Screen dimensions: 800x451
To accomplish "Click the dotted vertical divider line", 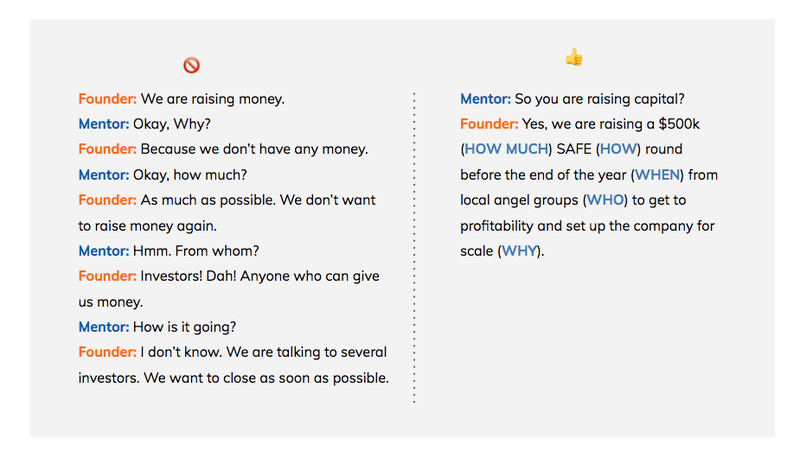I will click(x=414, y=248).
